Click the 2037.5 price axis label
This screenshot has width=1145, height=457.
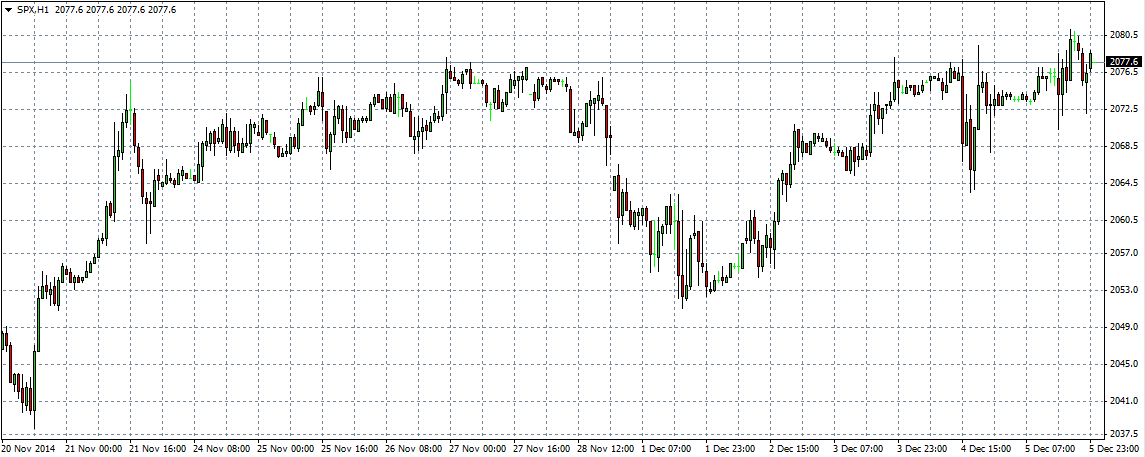1124,434
